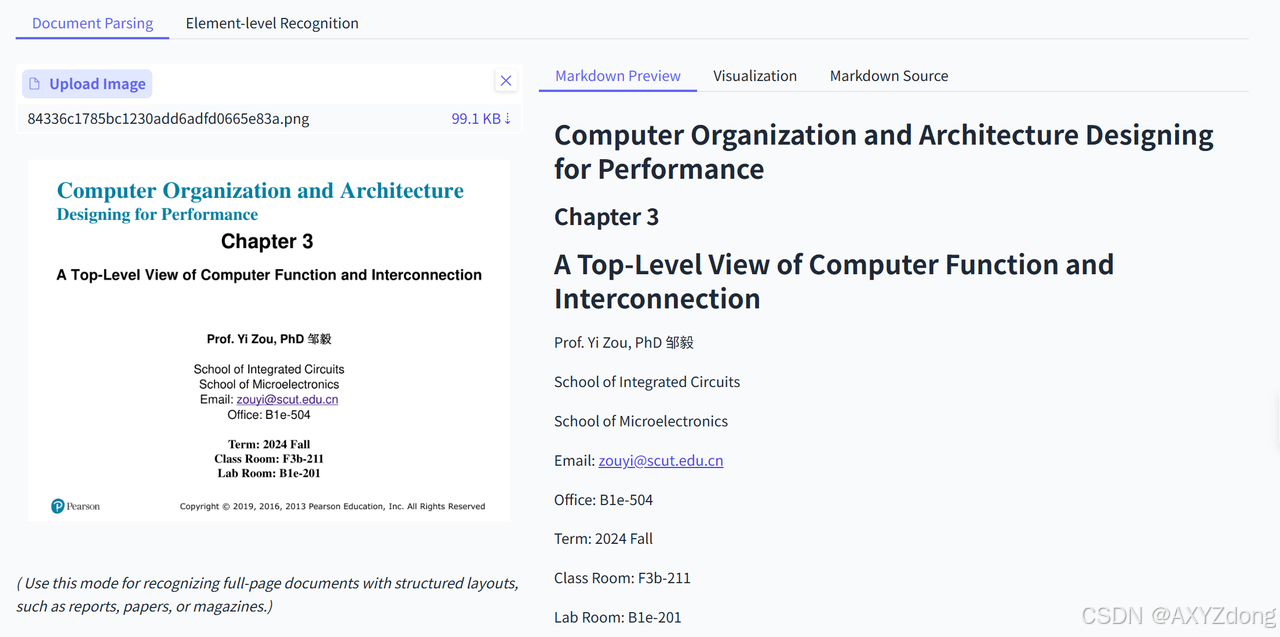Open the Visualization tab

pos(755,76)
